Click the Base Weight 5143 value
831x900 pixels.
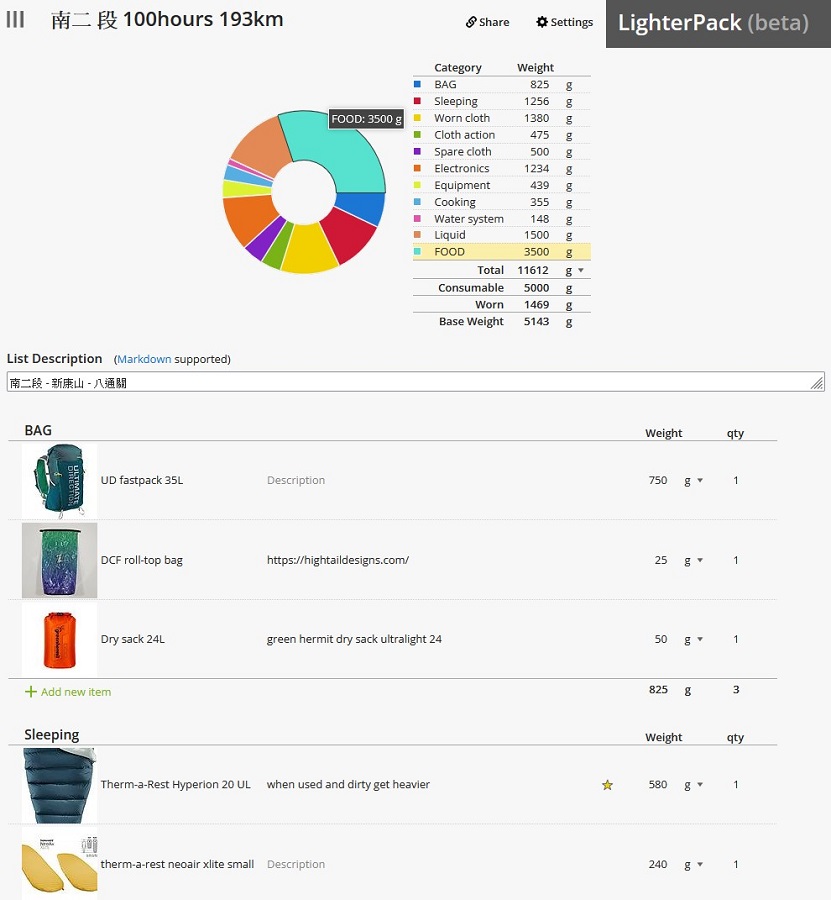[536, 321]
